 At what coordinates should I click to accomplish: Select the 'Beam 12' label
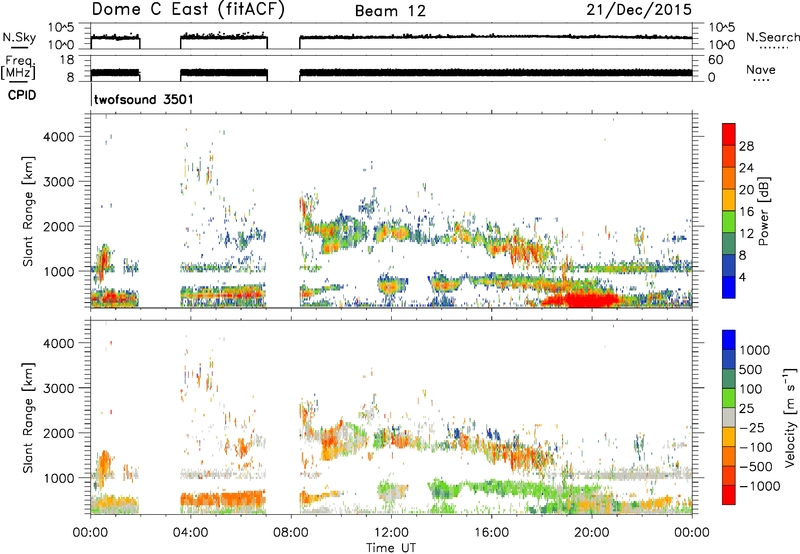coord(390,11)
